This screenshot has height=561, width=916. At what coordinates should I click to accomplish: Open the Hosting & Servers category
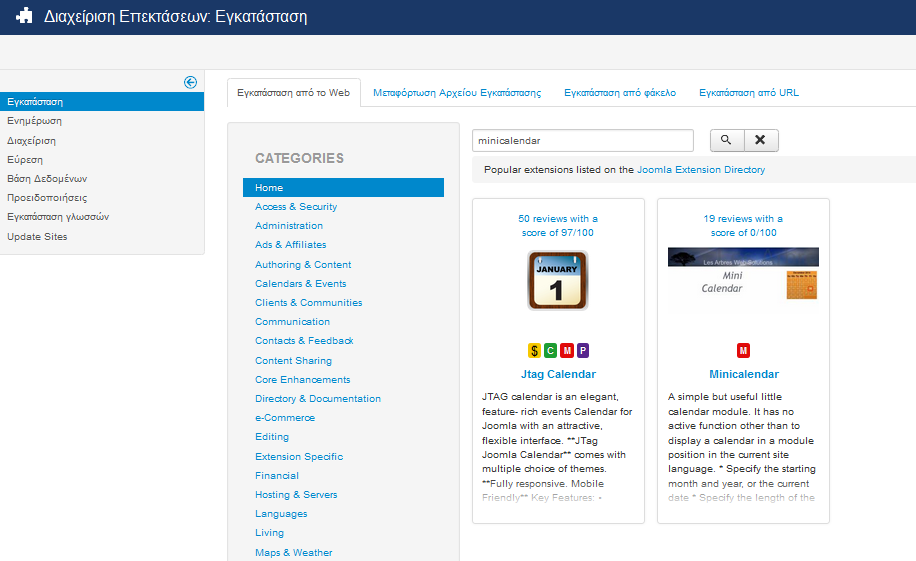tap(296, 494)
